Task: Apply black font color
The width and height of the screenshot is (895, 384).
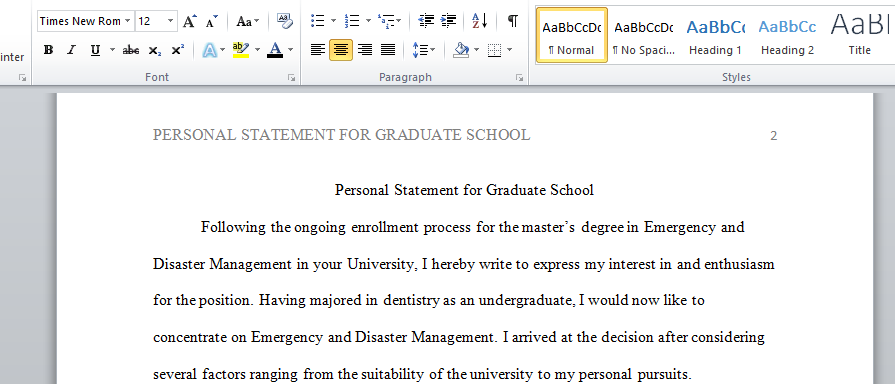Action: click(275, 50)
